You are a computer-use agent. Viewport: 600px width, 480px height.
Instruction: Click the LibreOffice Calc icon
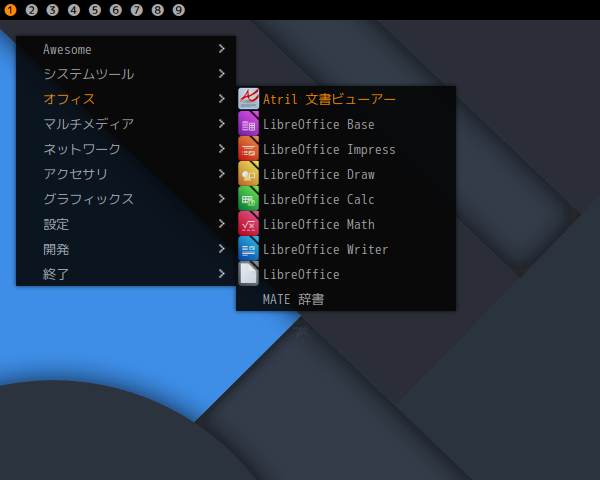(248, 199)
